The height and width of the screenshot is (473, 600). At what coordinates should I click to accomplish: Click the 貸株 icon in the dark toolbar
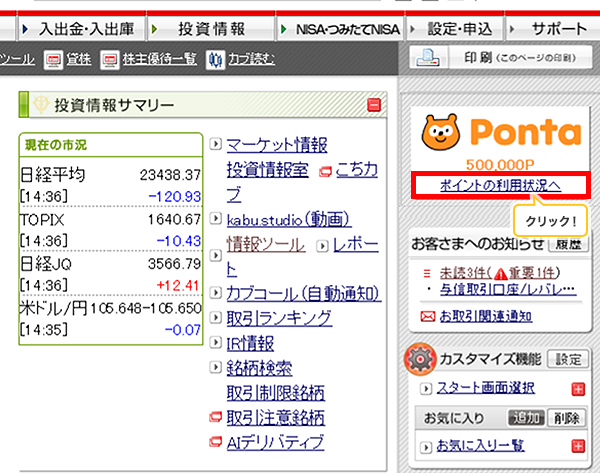53,60
